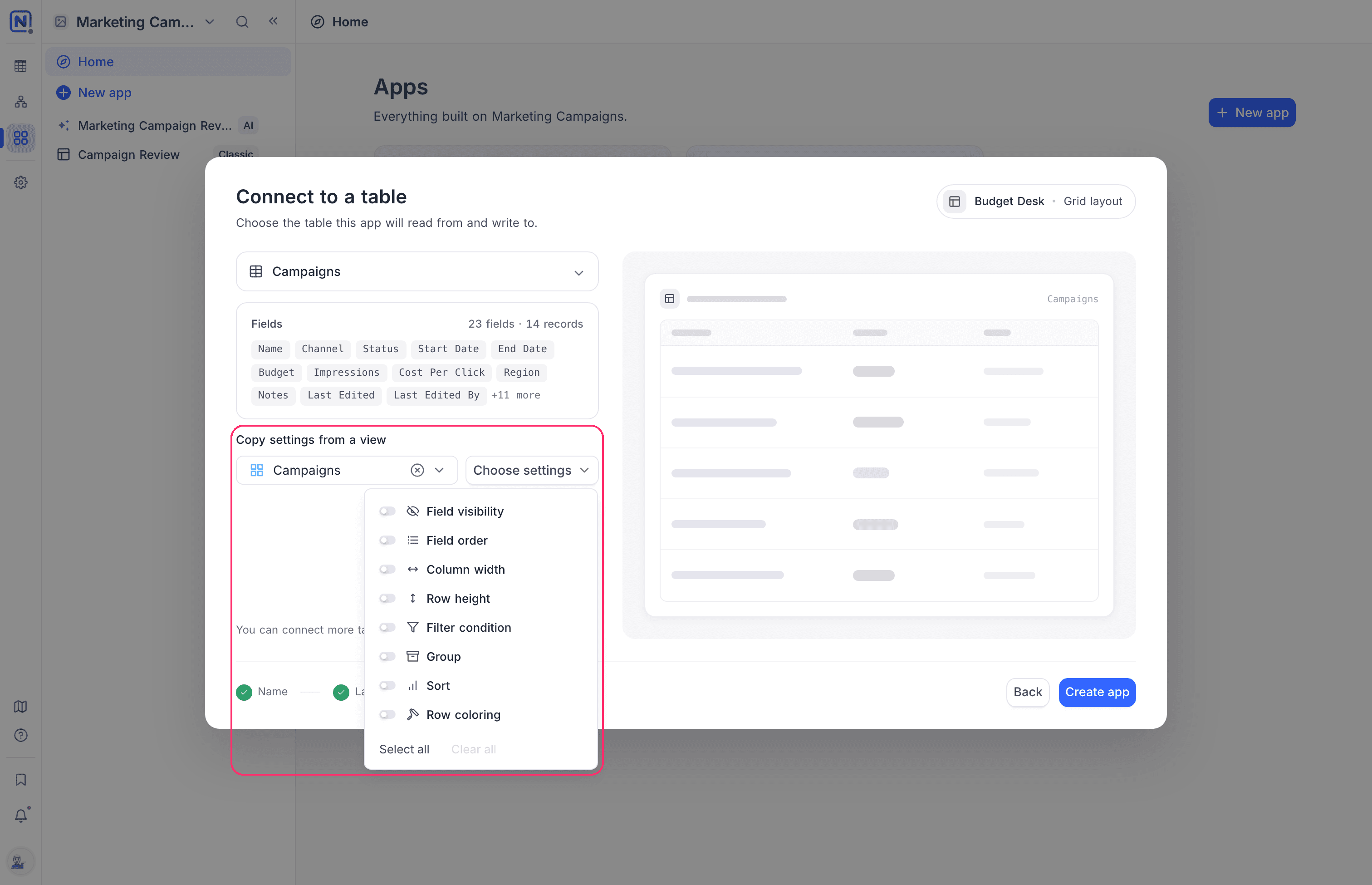This screenshot has height=885, width=1372.
Task: Toggle Field visibility setting on
Action: 387,511
